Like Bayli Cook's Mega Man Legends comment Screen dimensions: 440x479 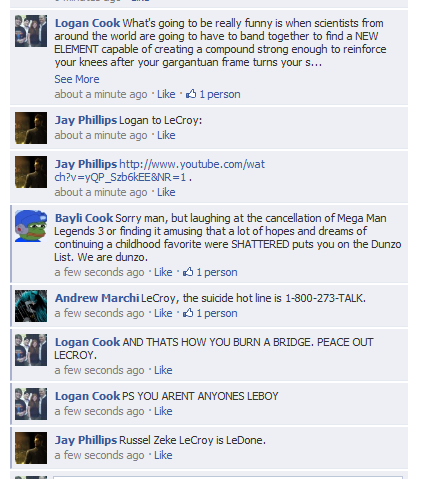point(163,272)
